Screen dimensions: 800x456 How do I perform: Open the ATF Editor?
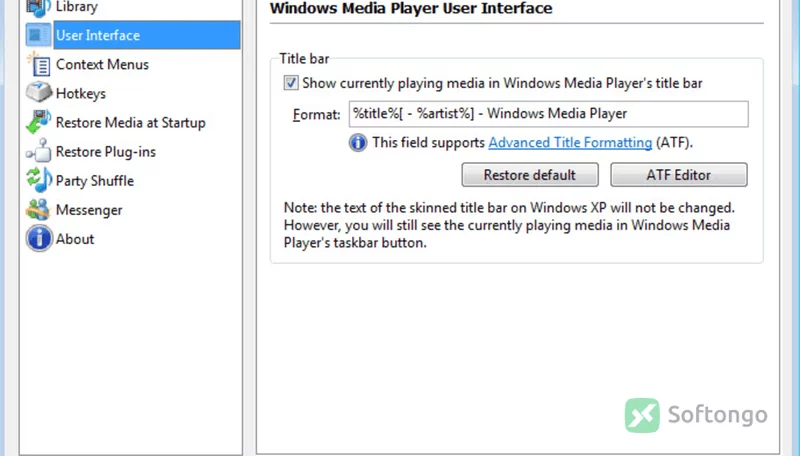pyautogui.click(x=679, y=175)
